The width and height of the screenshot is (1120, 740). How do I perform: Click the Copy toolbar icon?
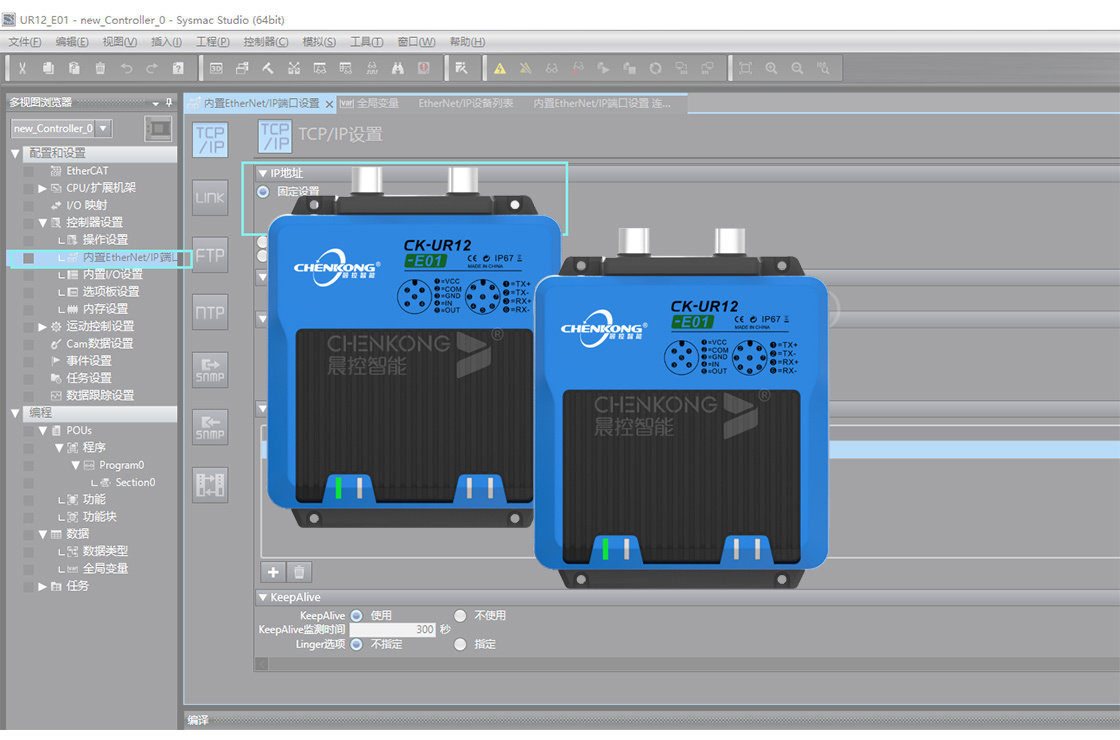tap(48, 69)
